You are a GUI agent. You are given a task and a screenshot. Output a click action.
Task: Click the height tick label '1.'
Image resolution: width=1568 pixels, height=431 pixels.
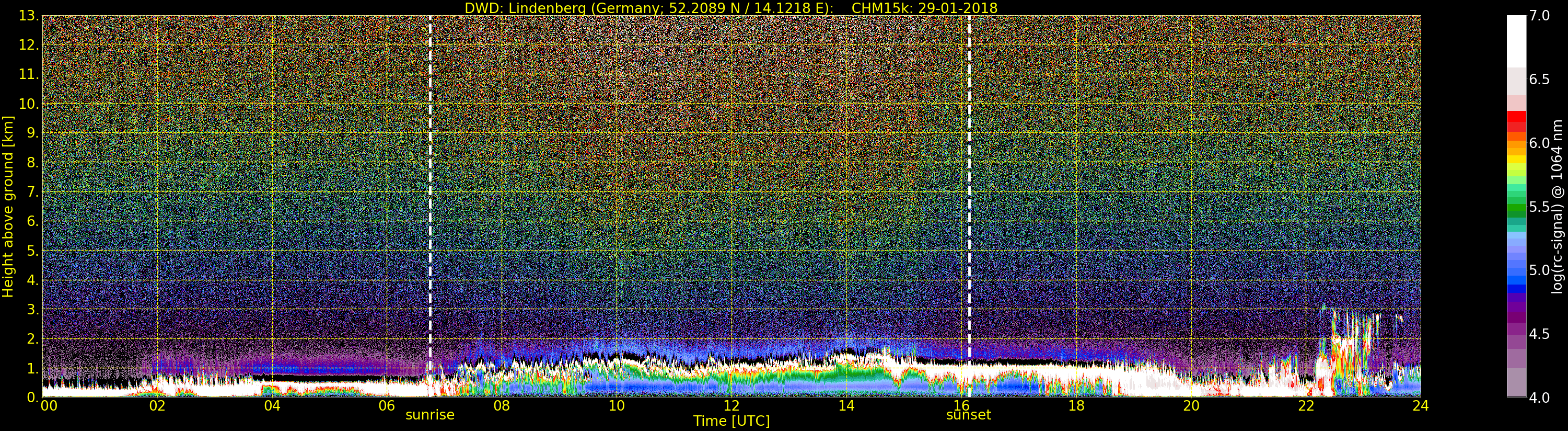33,368
